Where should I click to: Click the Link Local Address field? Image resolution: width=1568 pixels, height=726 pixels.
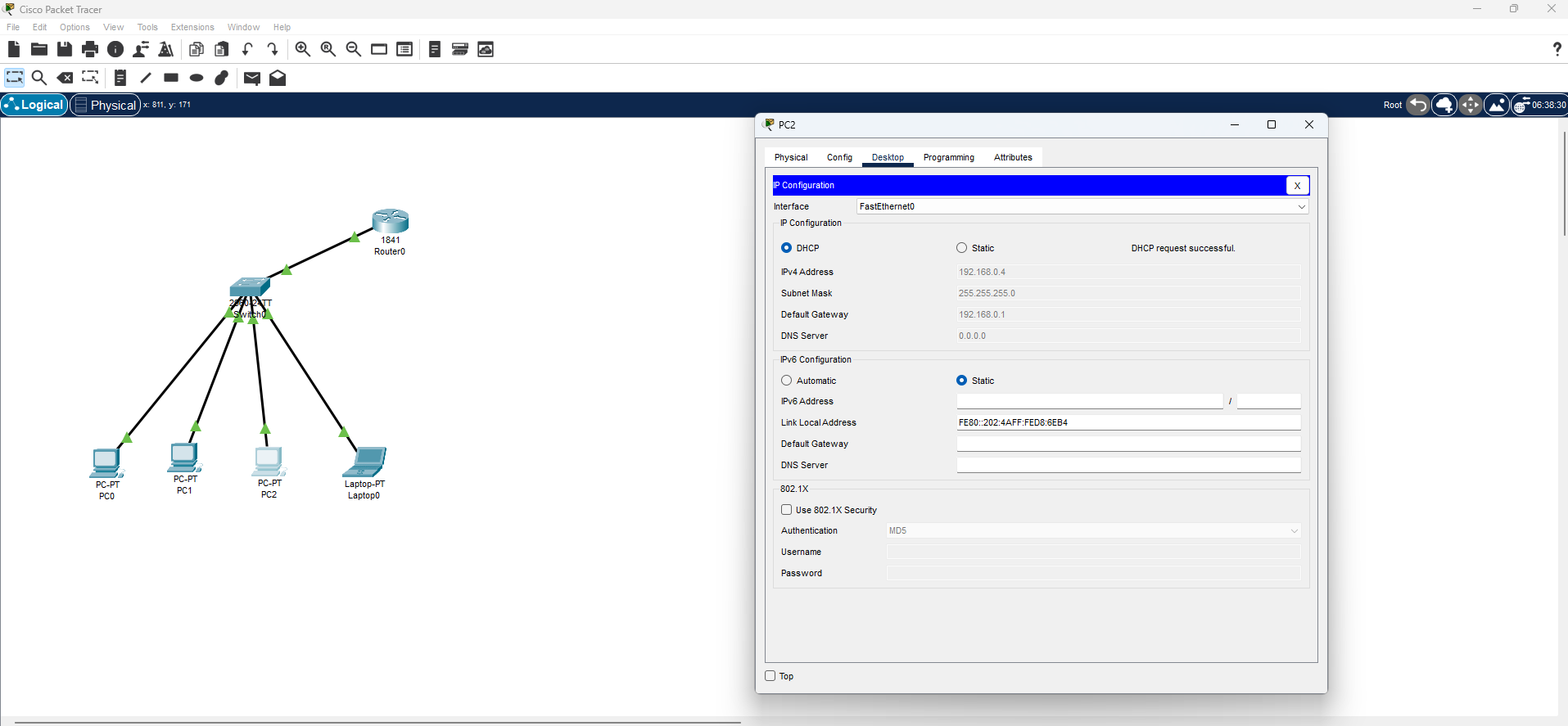[1128, 422]
